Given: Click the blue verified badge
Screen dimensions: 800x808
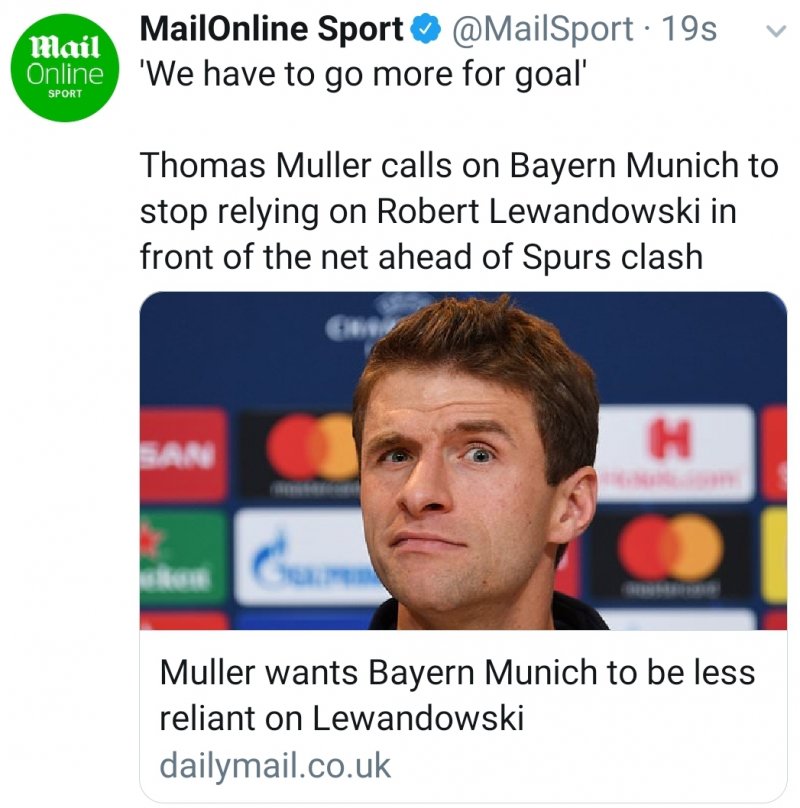Looking at the screenshot, I should pos(427,31).
